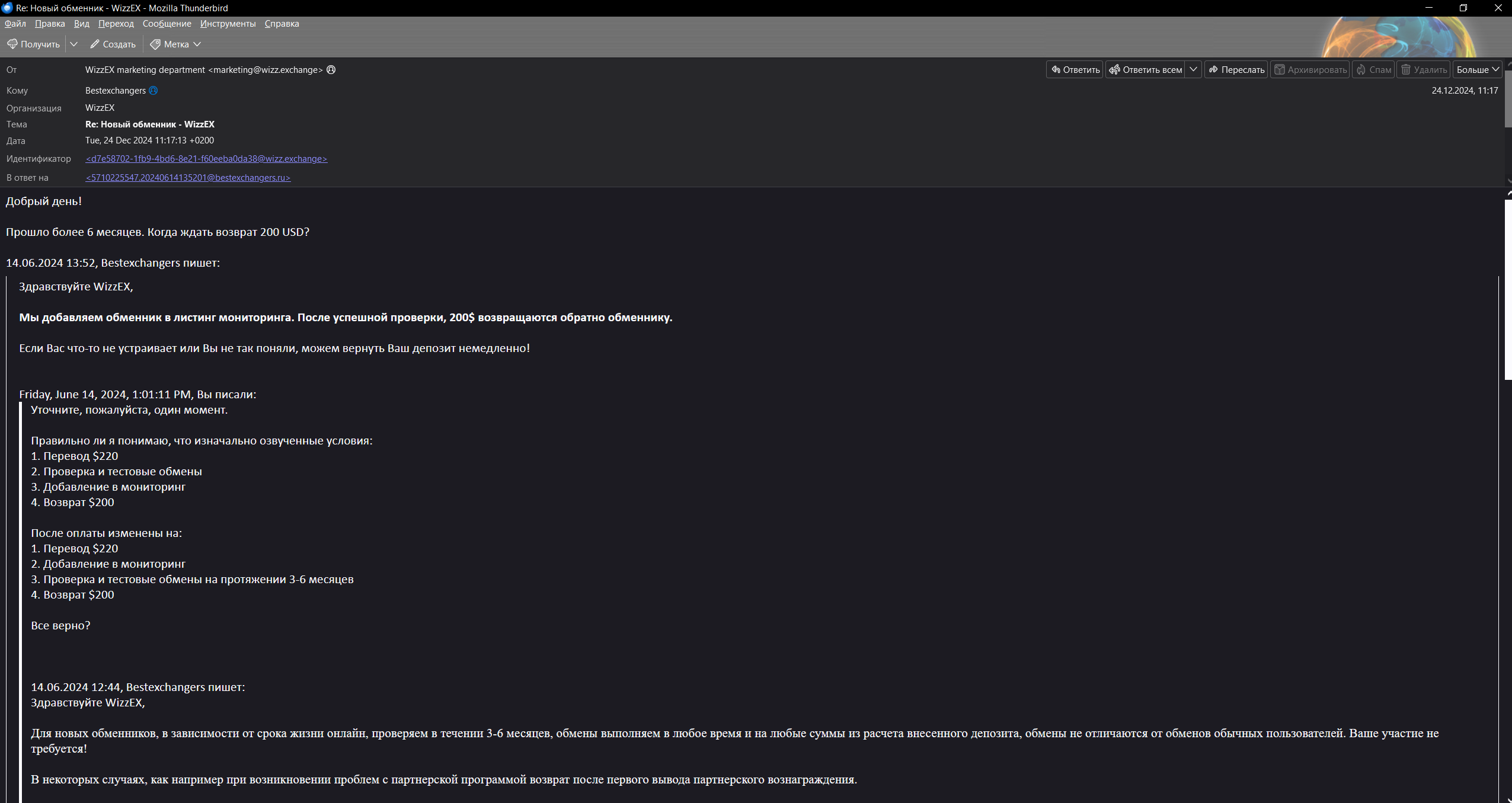Click the bold line about 200$ возвращаются

click(346, 318)
